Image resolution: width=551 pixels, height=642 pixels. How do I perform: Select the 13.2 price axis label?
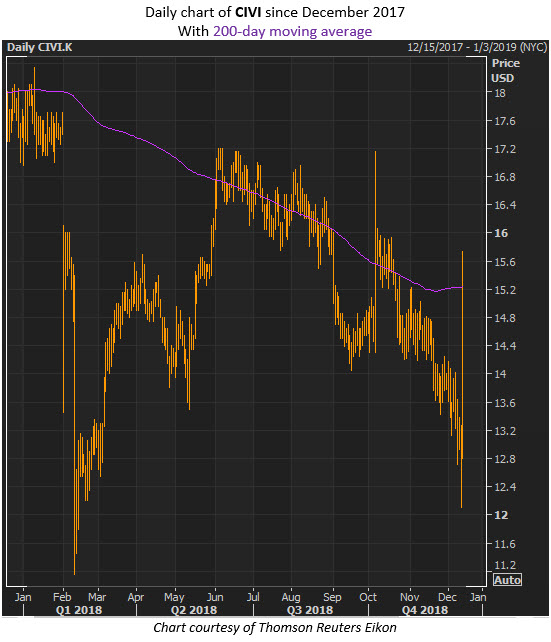504,431
